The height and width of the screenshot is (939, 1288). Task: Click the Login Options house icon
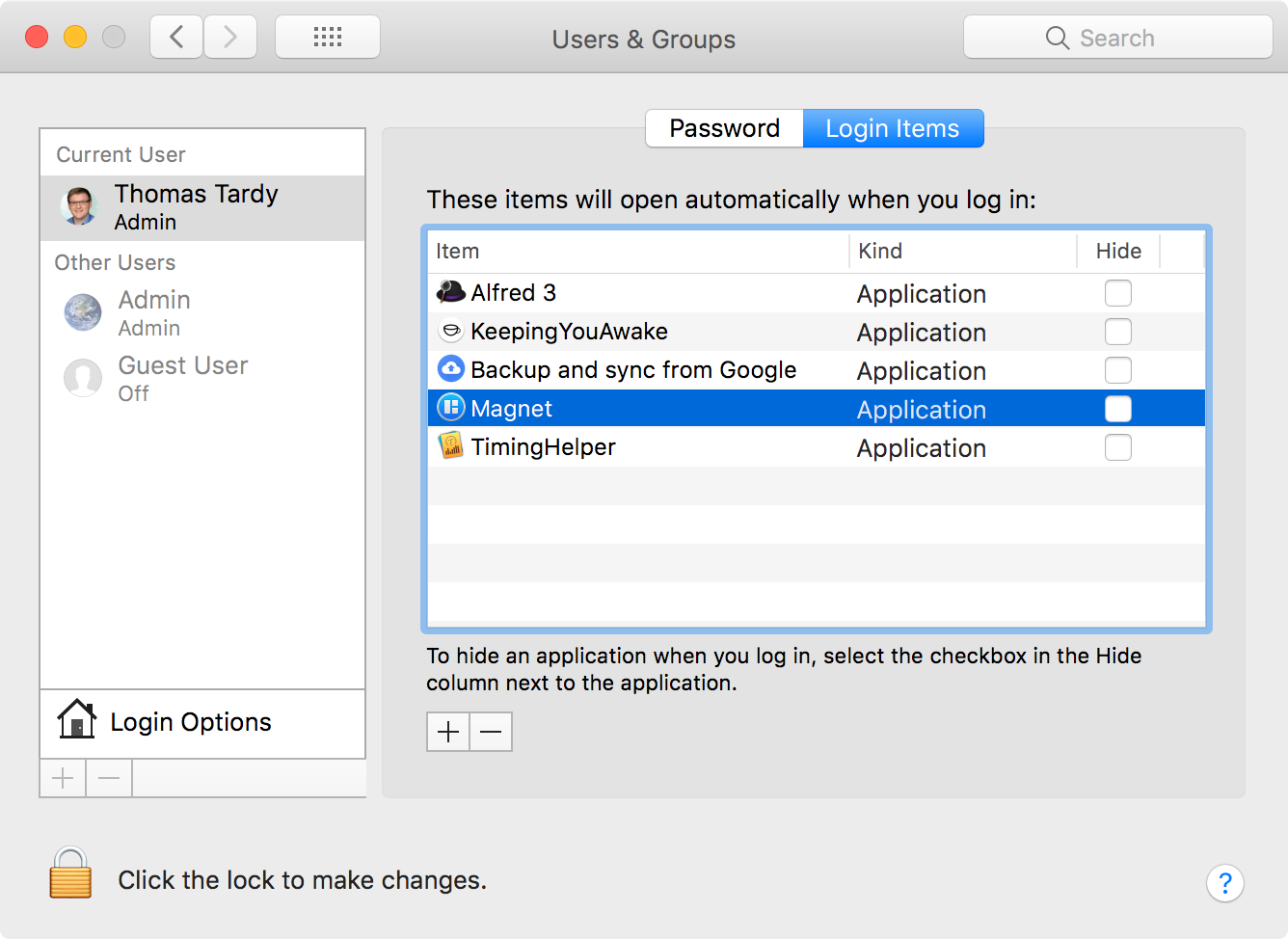click(x=76, y=719)
